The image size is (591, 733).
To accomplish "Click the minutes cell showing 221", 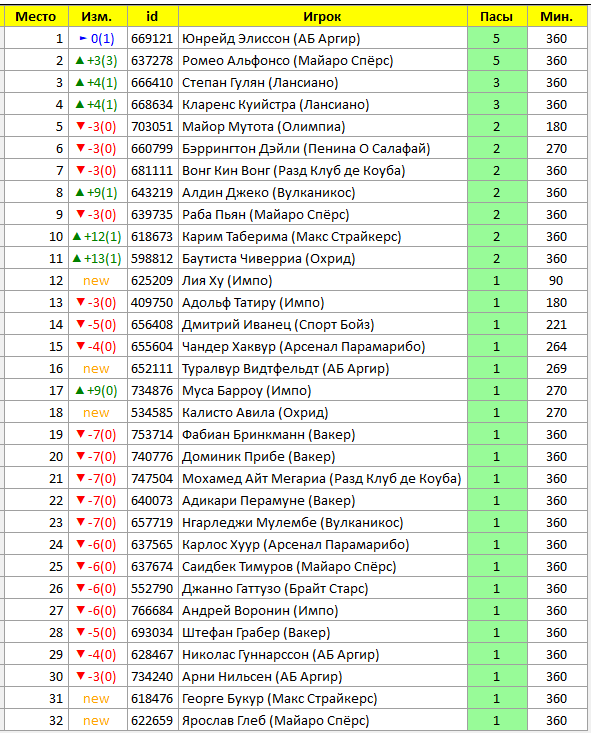I will click(x=556, y=324).
